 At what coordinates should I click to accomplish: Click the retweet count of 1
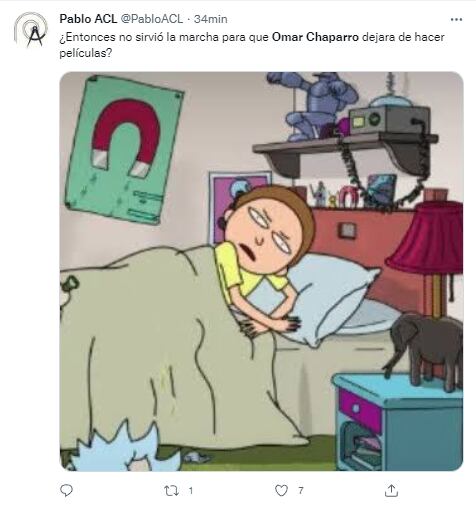[191, 491]
